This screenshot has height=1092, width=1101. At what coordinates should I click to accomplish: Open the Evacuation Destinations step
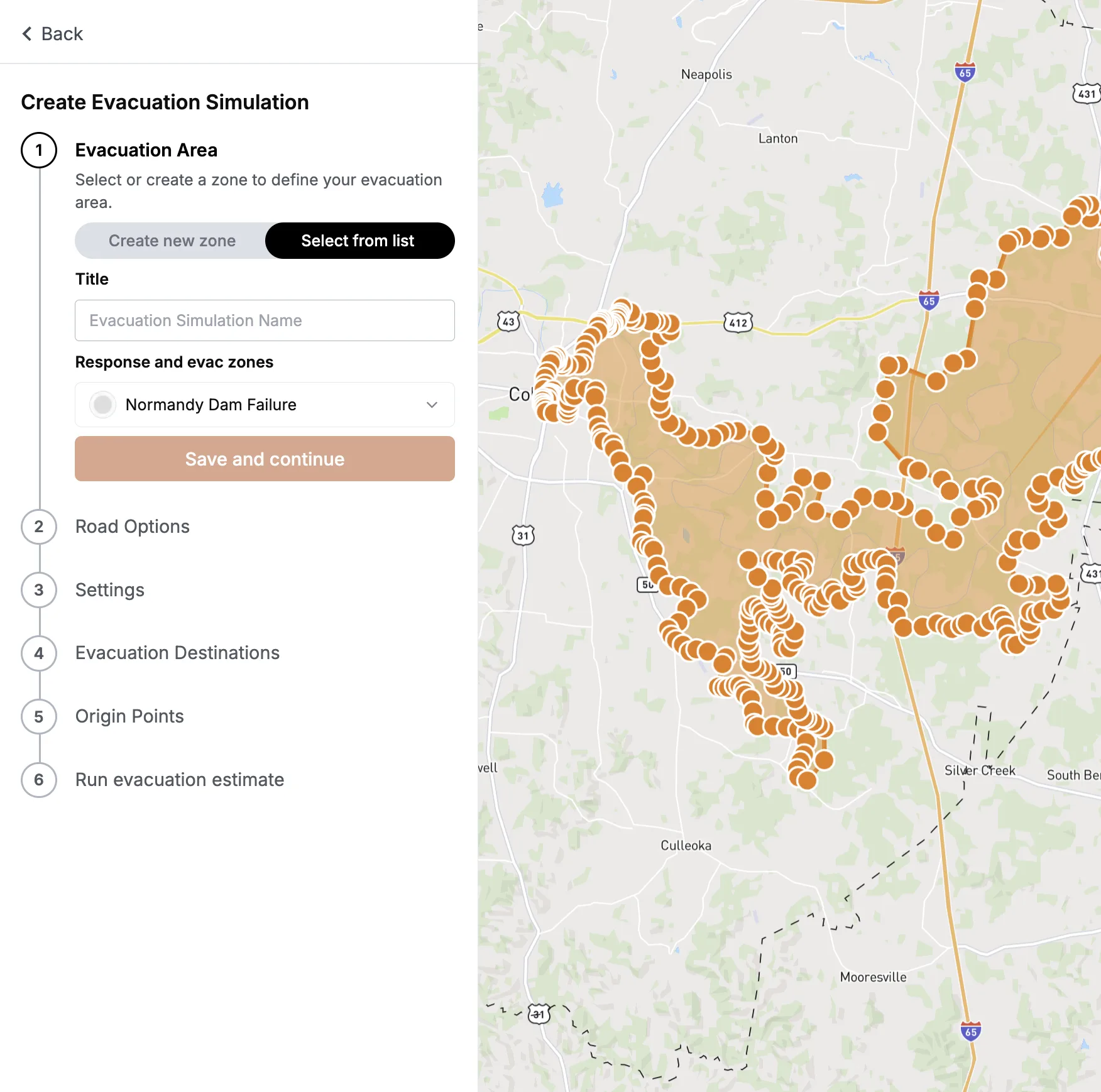coord(177,653)
